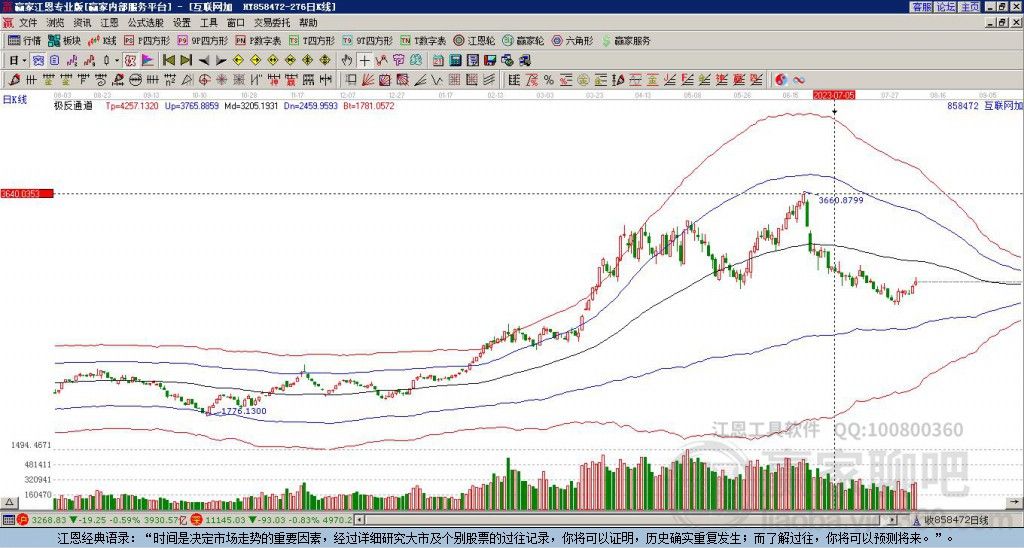Open the 六角形 hexagon tool
Image resolution: width=1024 pixels, height=548 pixels.
pyautogui.click(x=572, y=40)
